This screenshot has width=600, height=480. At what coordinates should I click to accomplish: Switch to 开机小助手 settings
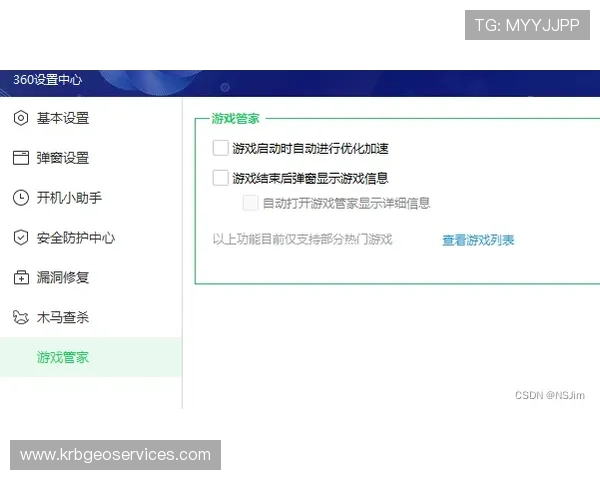91,198
